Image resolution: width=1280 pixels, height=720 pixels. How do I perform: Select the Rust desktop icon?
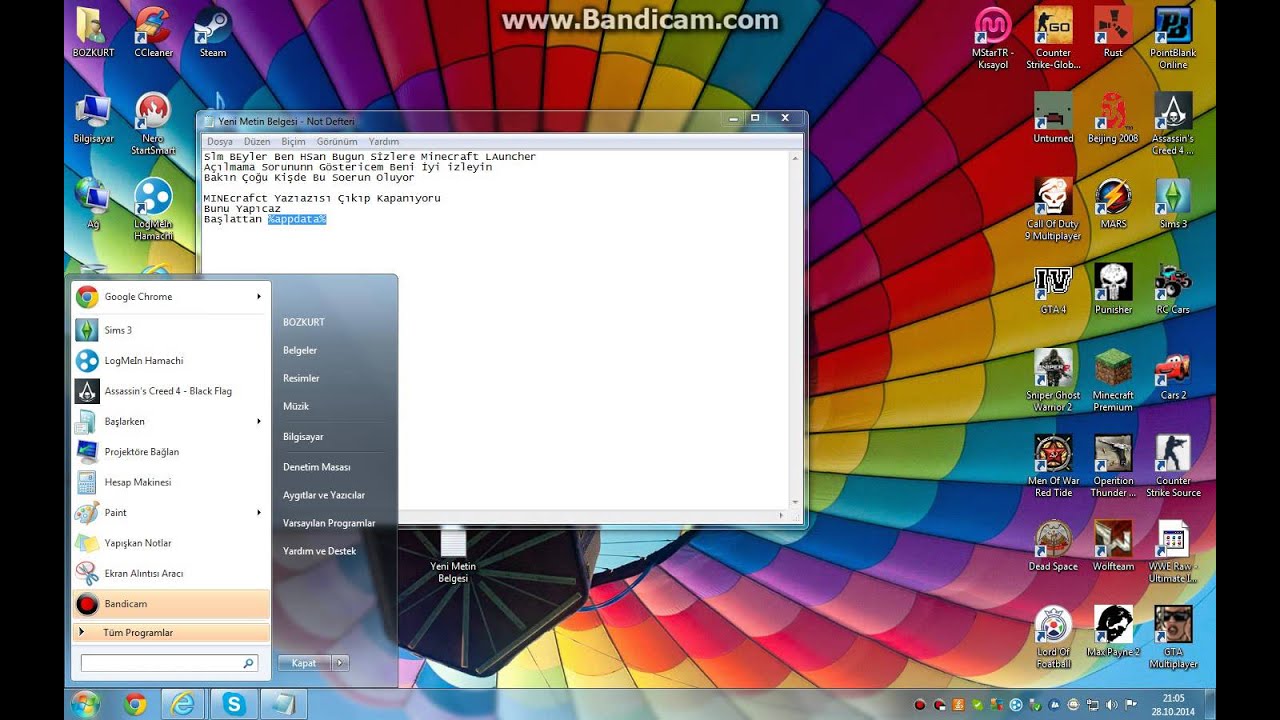[x=1113, y=32]
